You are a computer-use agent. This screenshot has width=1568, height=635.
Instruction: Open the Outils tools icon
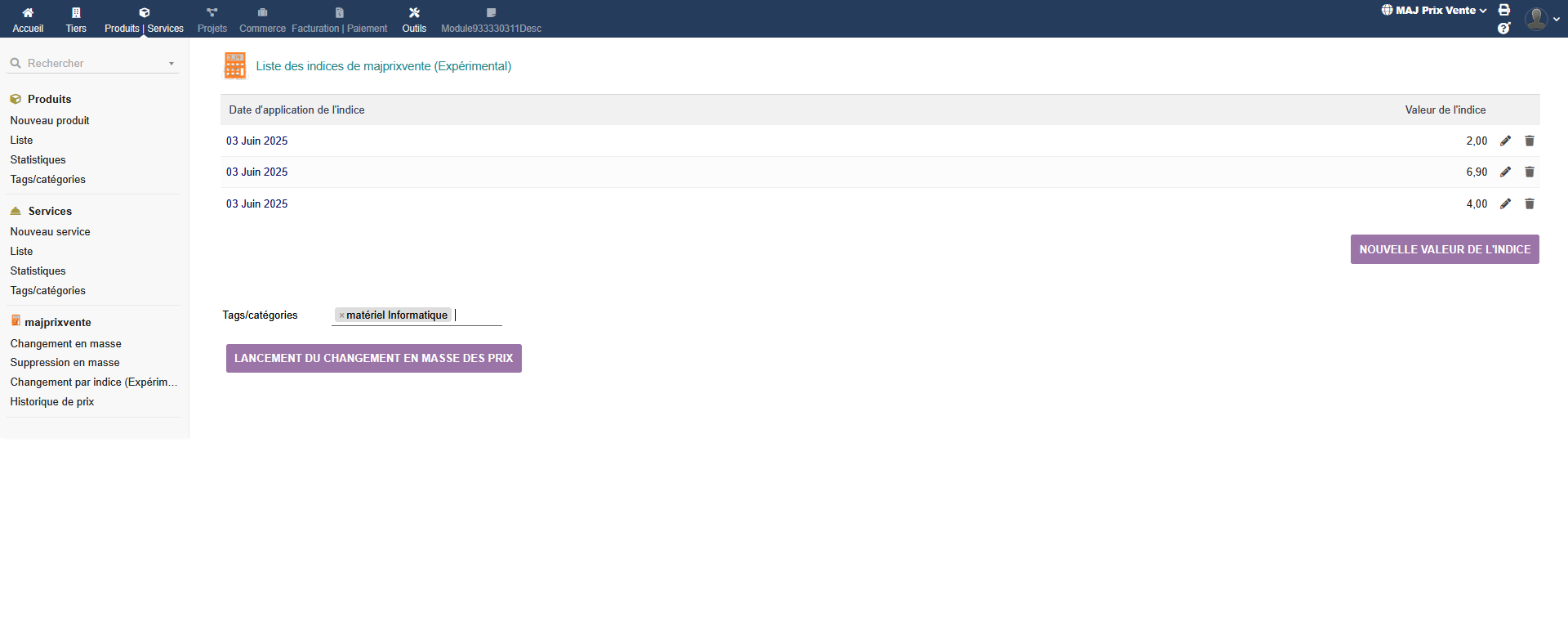[x=414, y=13]
